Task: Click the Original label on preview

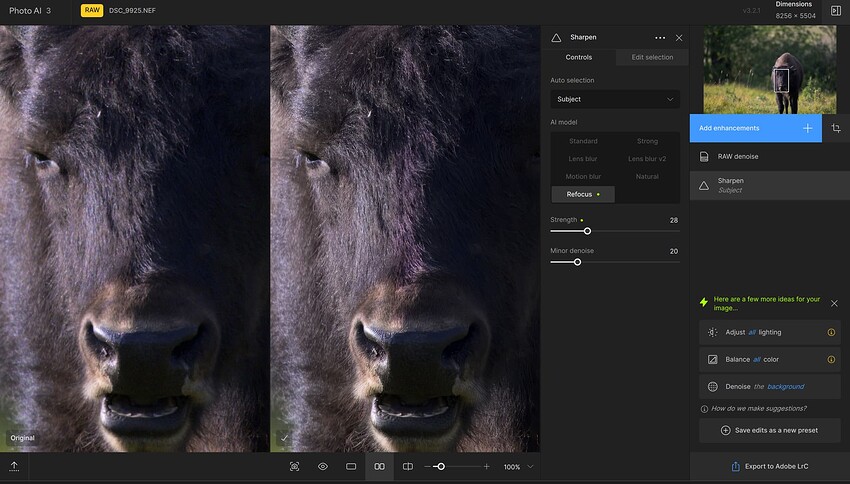Action: point(23,438)
